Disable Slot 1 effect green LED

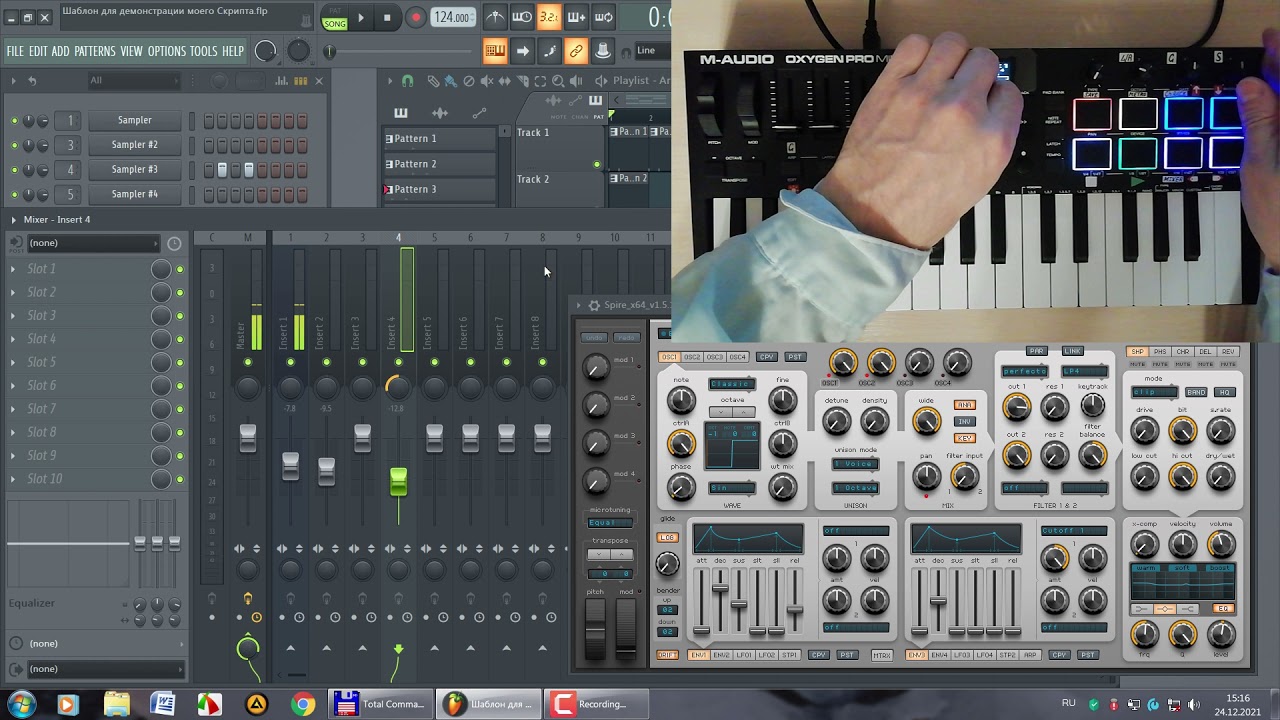pyautogui.click(x=180, y=270)
